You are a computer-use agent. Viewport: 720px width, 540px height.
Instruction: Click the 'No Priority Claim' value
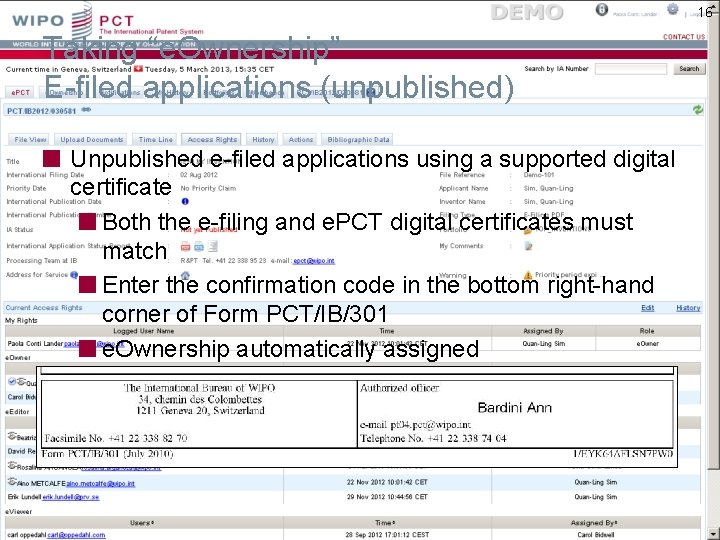[x=208, y=188]
